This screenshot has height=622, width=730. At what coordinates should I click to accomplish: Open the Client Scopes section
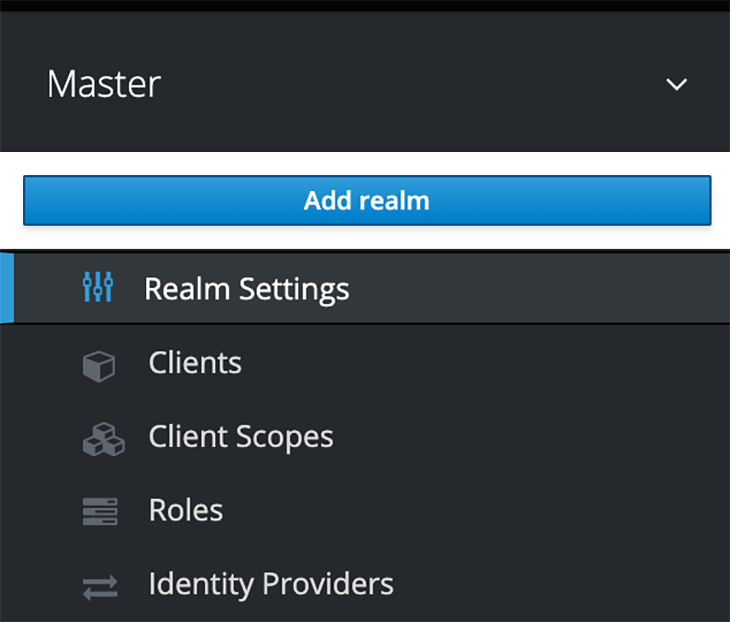point(241,437)
